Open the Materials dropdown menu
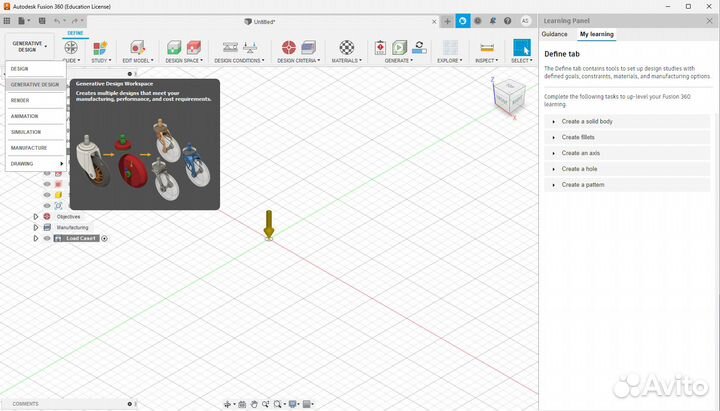 pos(347,61)
